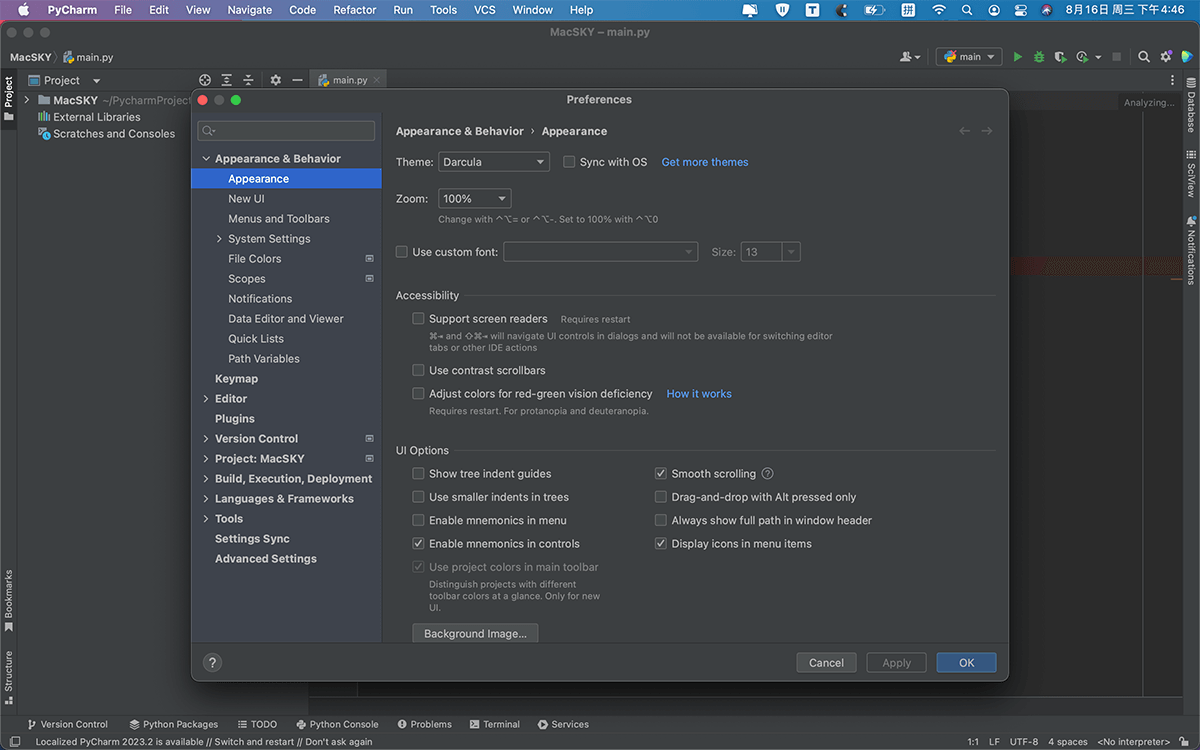Open Project panel options gear icon
Image resolution: width=1200 pixels, height=750 pixels.
(x=276, y=80)
